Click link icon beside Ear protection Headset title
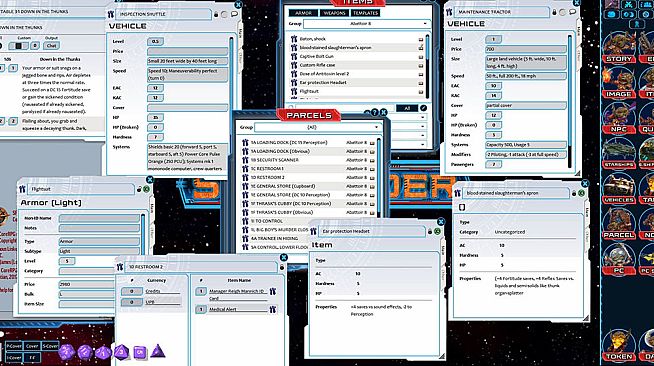The height and width of the screenshot is (366, 654). pos(314,231)
